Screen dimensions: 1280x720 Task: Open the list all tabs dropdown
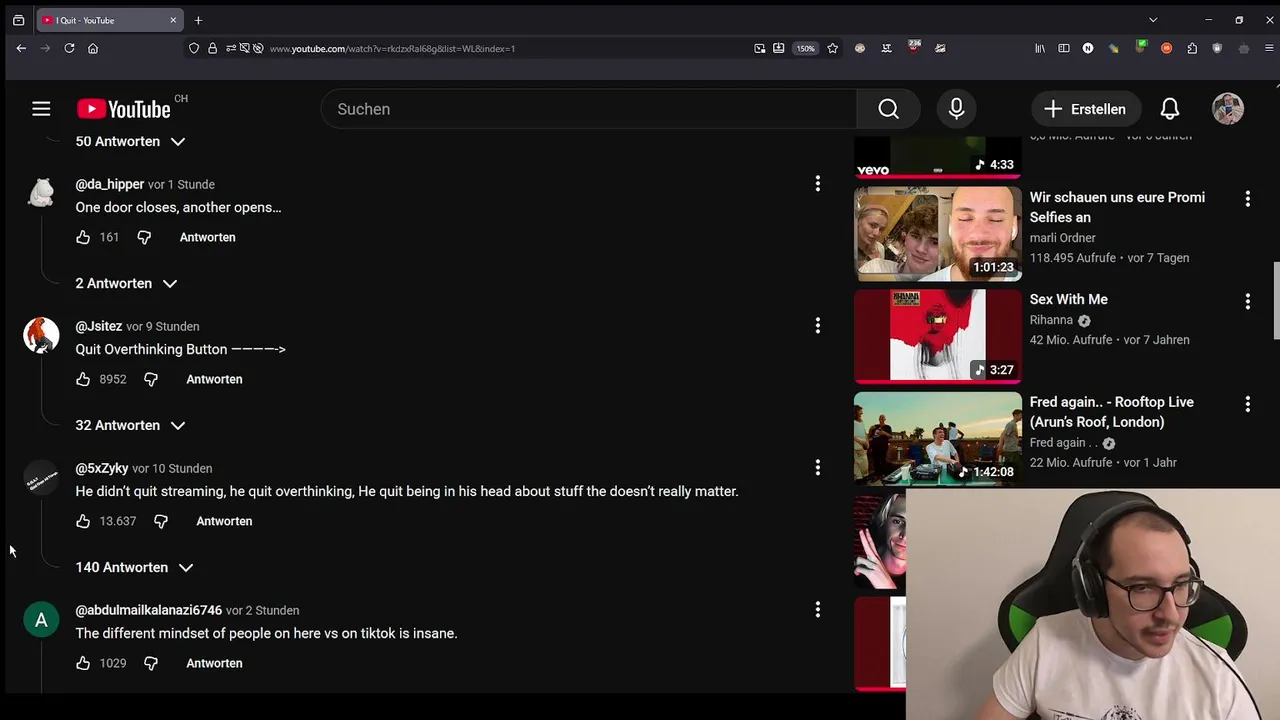coord(1153,20)
